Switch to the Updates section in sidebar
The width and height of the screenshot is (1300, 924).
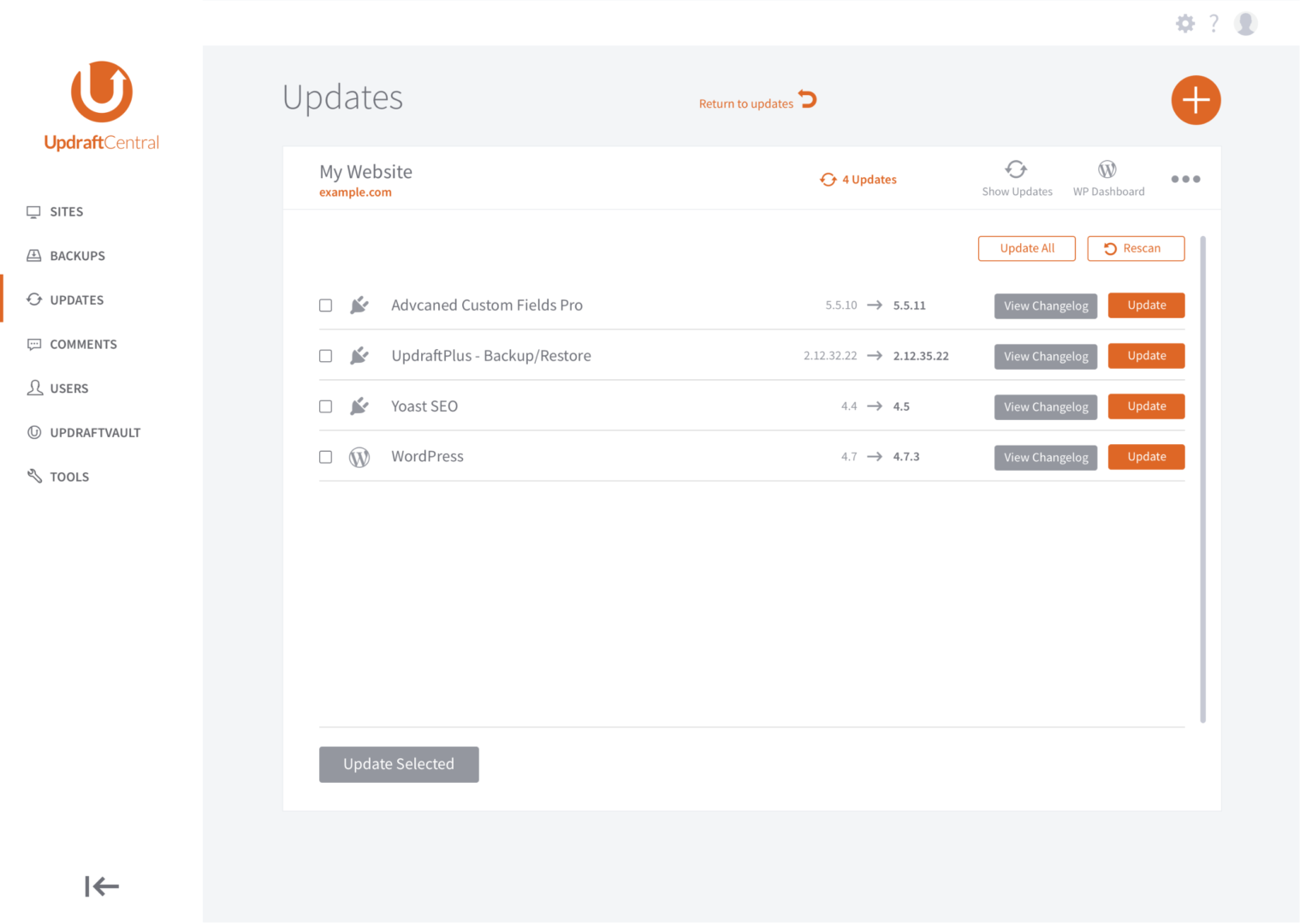(x=76, y=299)
